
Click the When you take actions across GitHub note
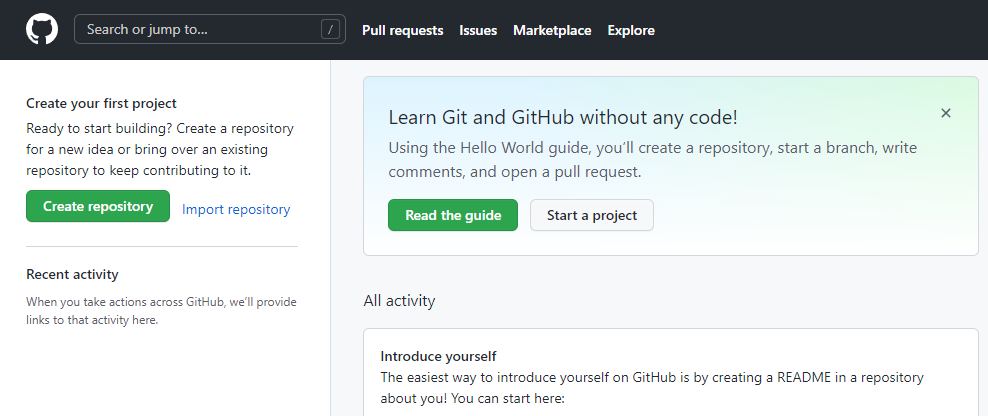(161, 311)
